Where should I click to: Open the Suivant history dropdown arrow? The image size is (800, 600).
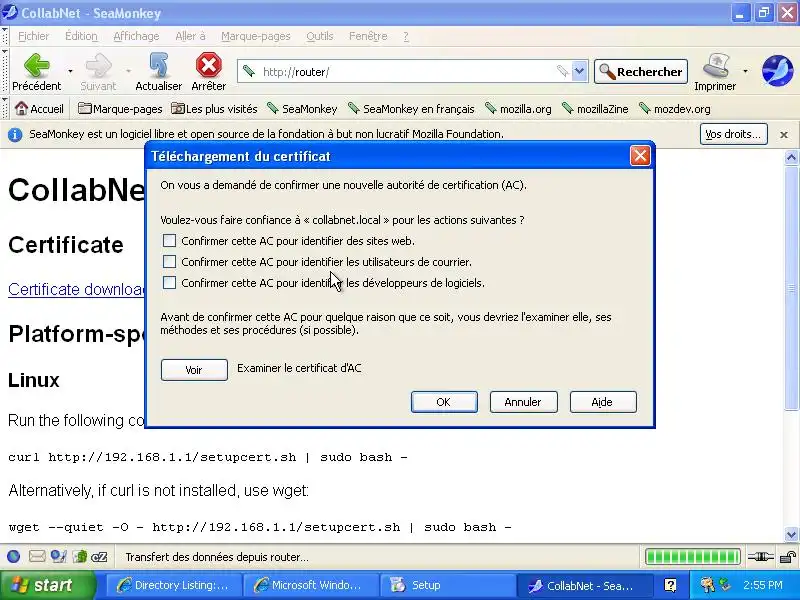(129, 71)
